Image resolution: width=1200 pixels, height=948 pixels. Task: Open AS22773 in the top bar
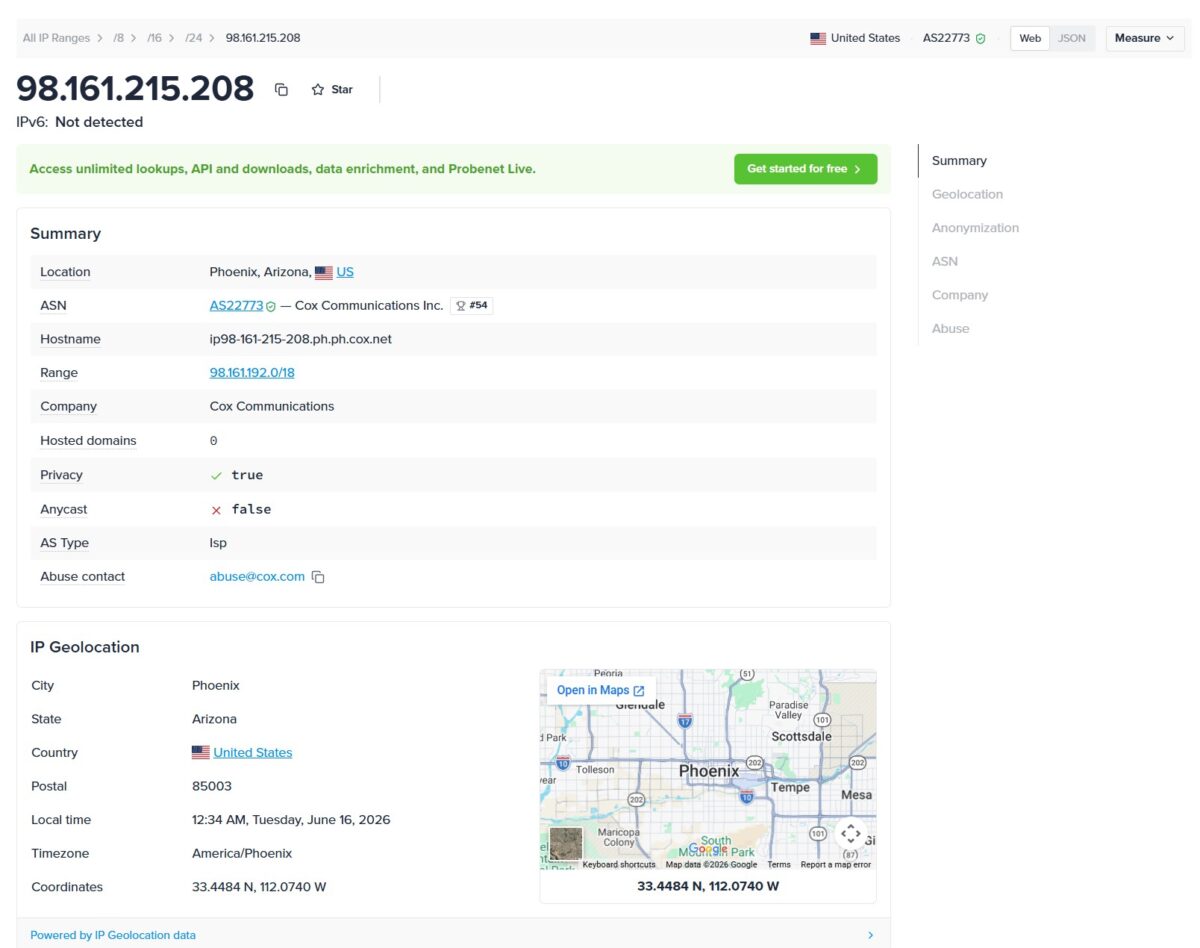tap(946, 38)
